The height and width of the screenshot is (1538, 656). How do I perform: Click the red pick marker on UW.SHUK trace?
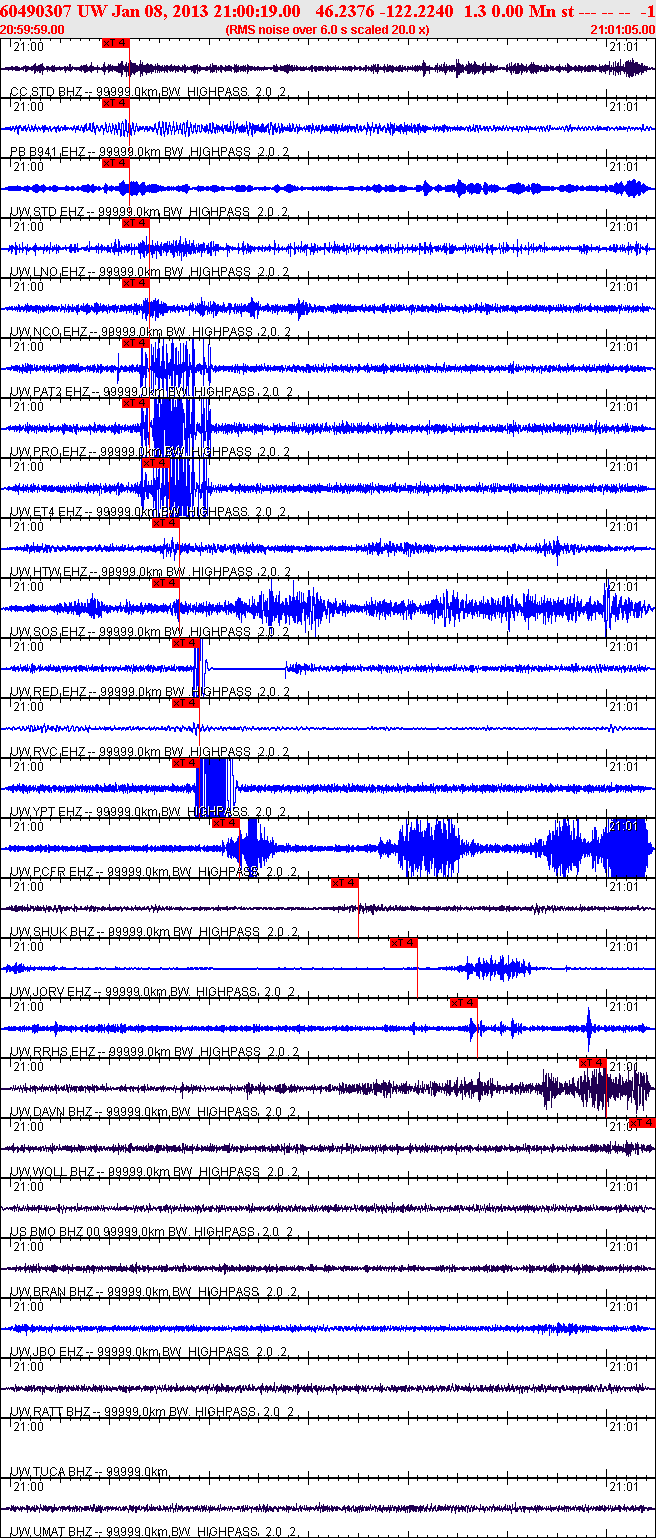pos(344,883)
